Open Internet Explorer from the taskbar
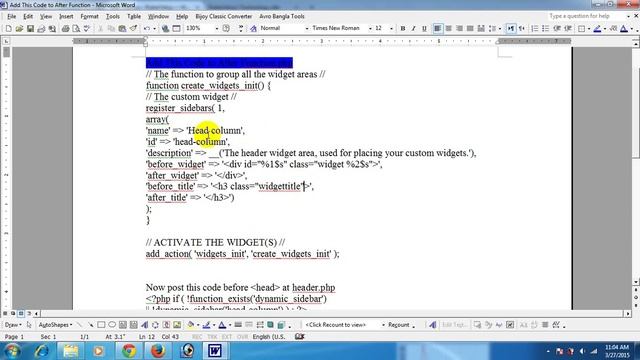The width and height of the screenshot is (640, 360). coord(42,351)
